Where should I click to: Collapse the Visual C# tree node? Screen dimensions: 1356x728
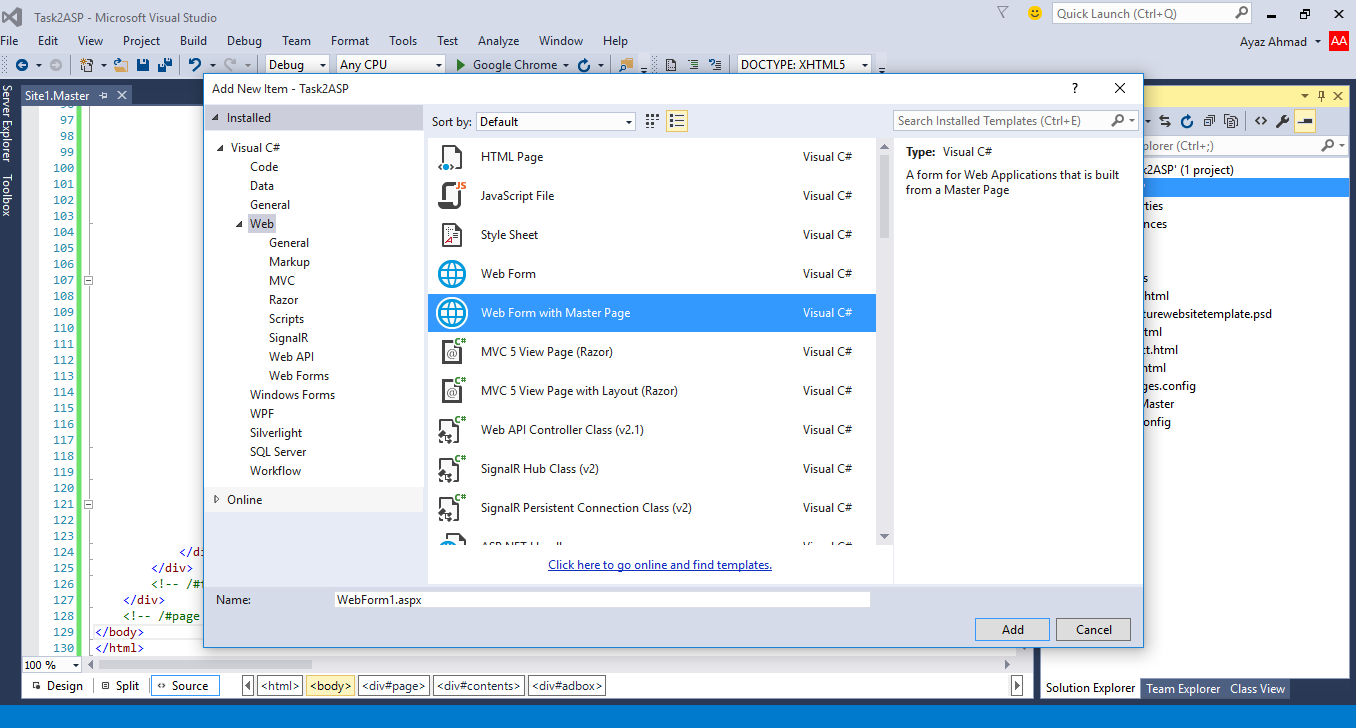click(x=220, y=148)
